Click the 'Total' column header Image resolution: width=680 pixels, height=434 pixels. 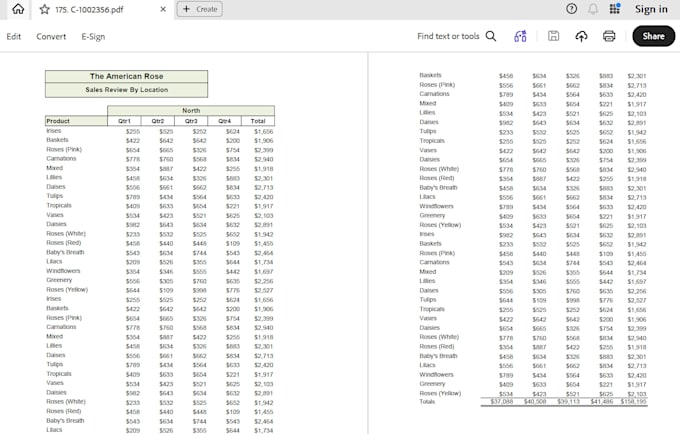coord(258,121)
